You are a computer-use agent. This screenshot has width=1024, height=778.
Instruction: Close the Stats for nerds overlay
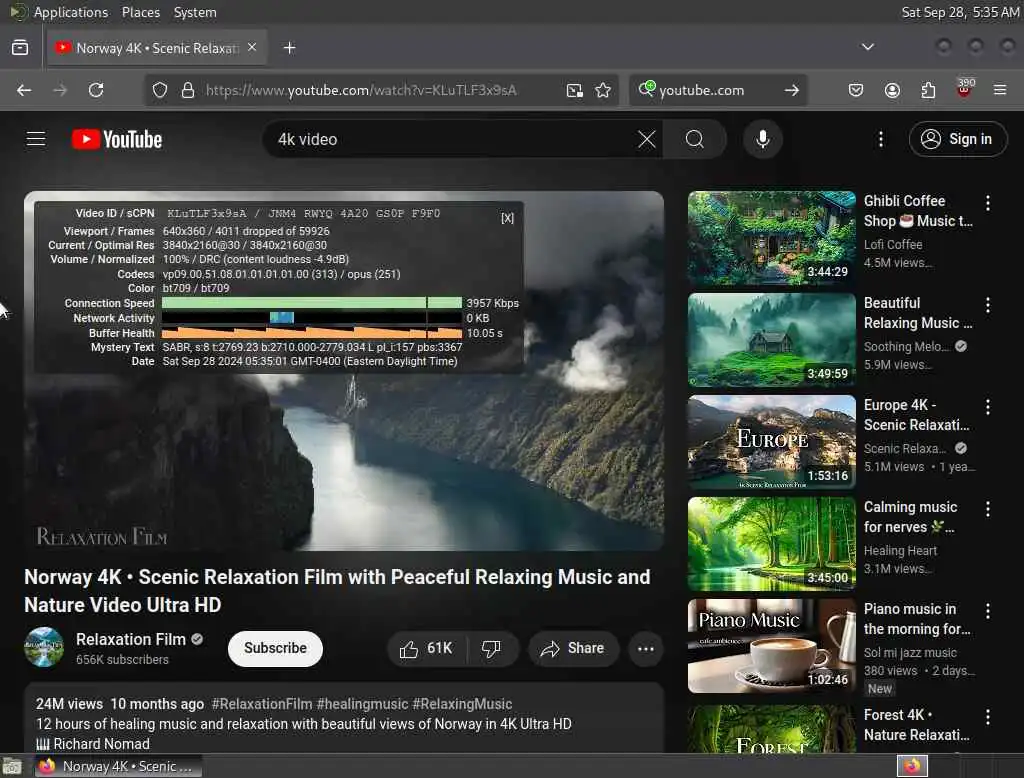coord(507,218)
